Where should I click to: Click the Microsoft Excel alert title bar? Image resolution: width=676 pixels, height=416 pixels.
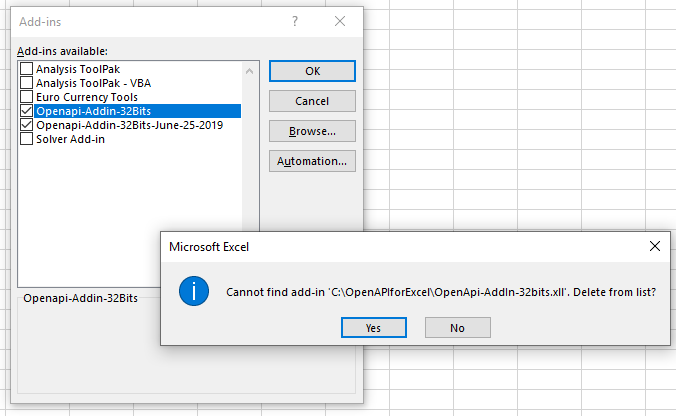pos(400,246)
